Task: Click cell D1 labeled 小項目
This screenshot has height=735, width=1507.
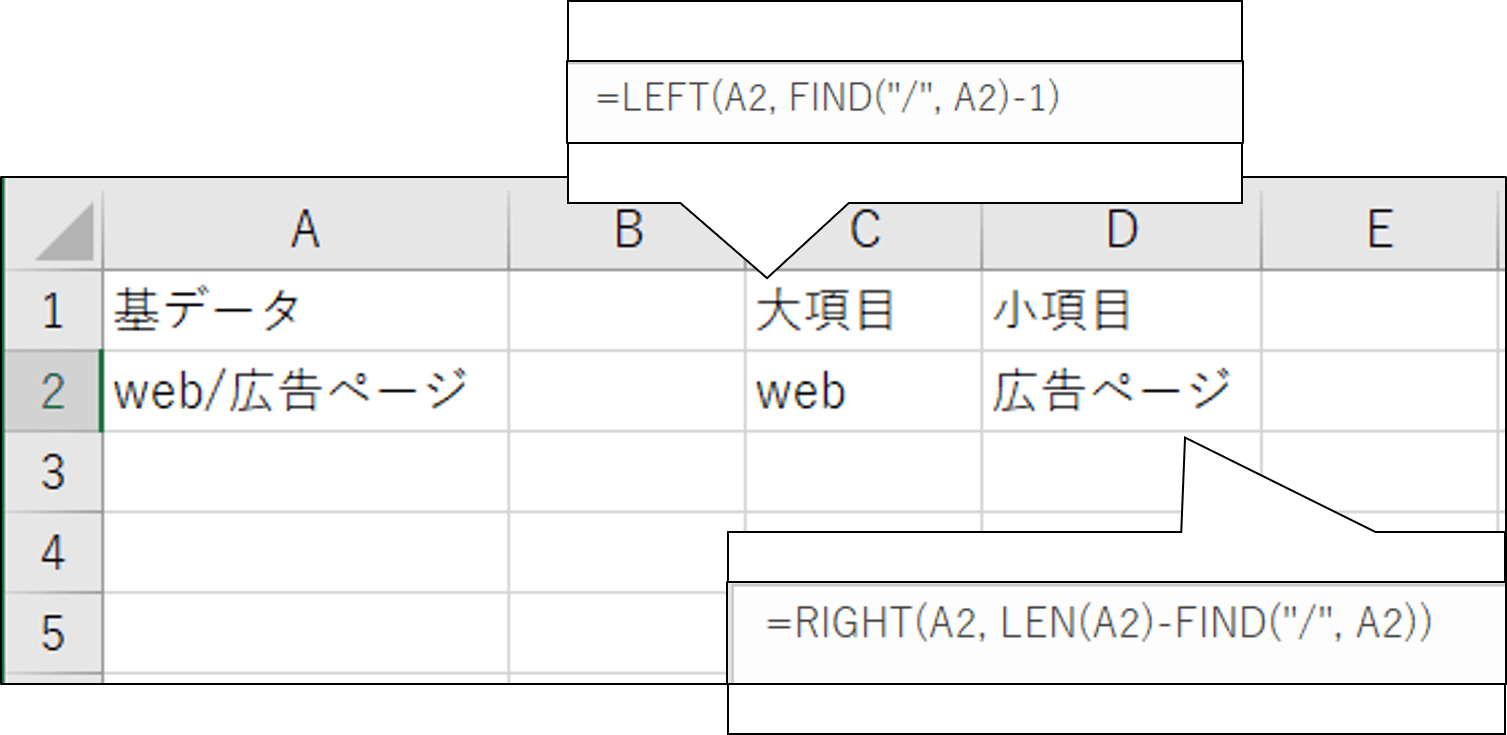Action: 1122,310
